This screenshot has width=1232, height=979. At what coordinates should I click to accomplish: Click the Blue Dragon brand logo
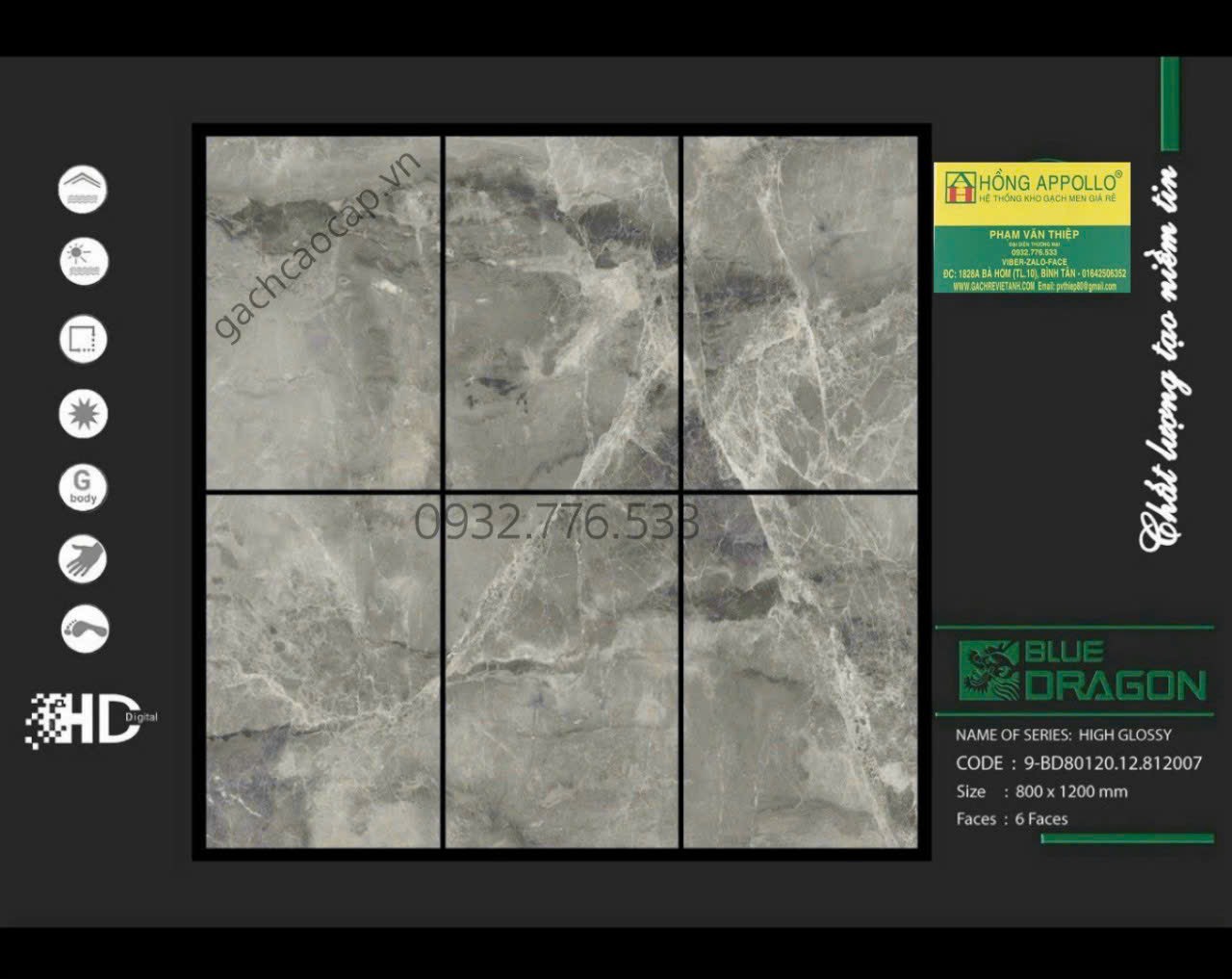tap(1081, 671)
